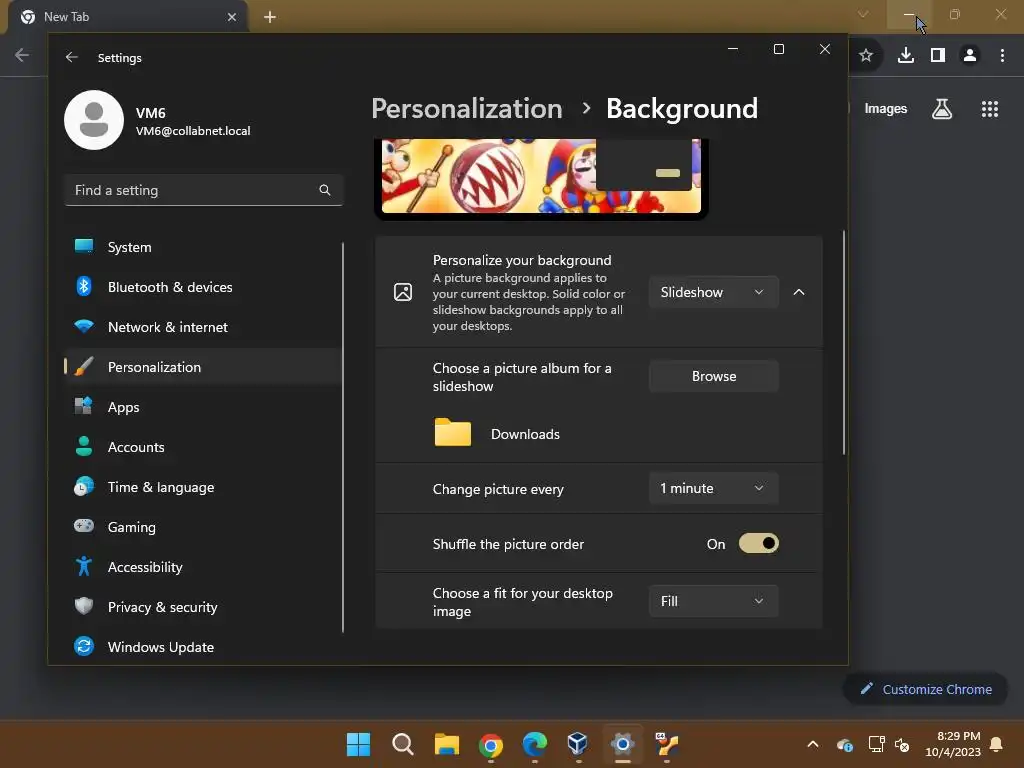This screenshot has width=1024, height=768.
Task: Open the Windows Update category
Action: (x=203, y=647)
